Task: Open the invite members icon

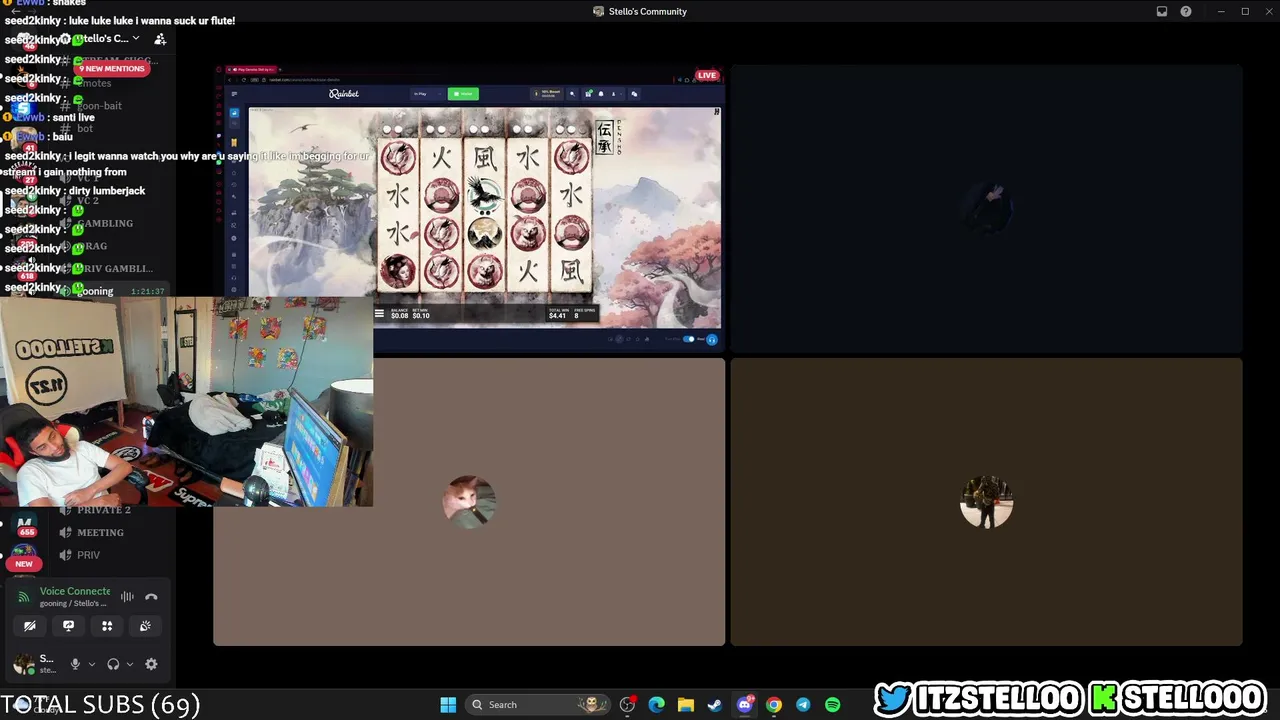Action: click(160, 39)
